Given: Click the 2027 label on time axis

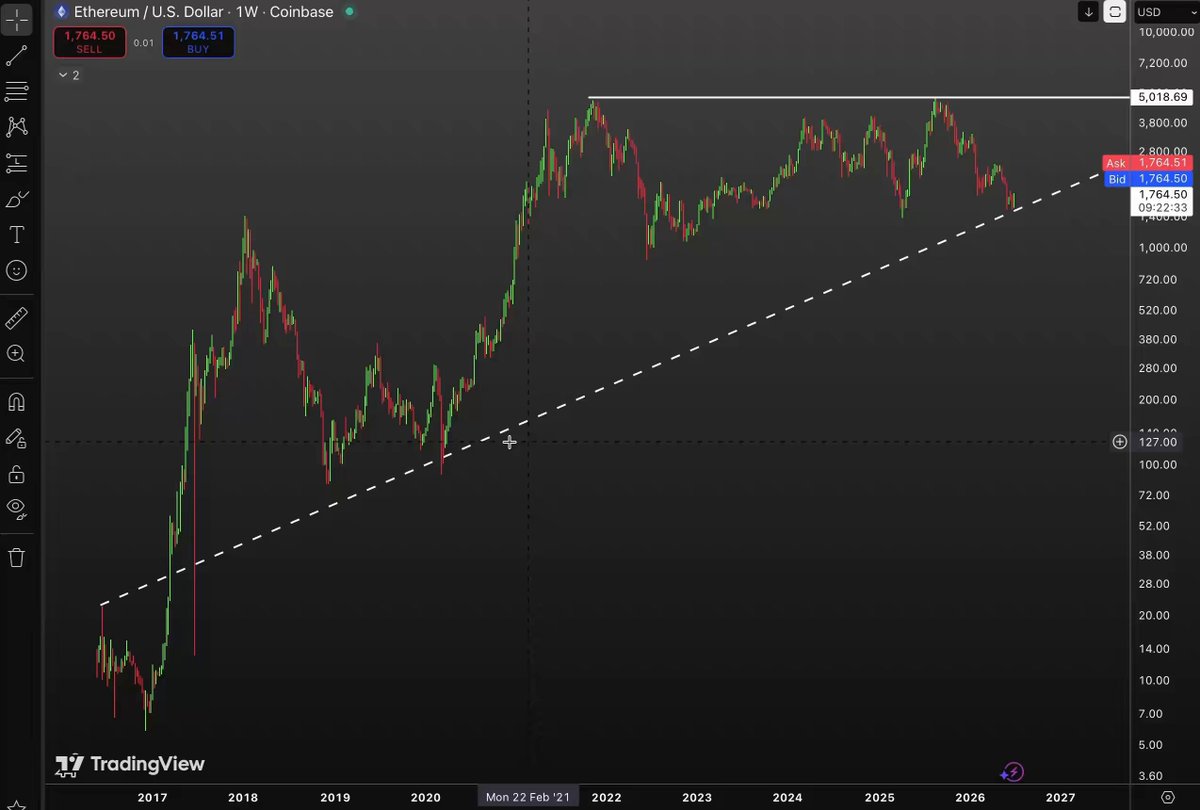Looking at the screenshot, I should point(1060,797).
